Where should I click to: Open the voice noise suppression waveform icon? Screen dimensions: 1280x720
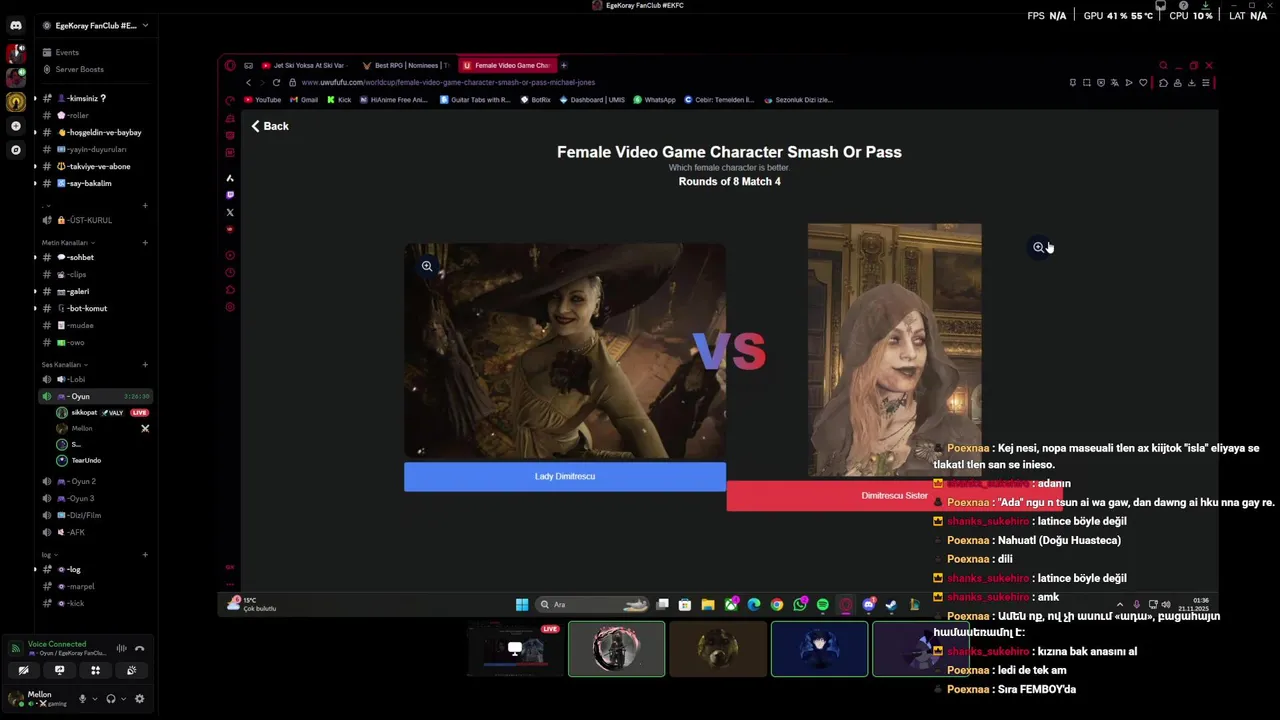[x=121, y=648]
